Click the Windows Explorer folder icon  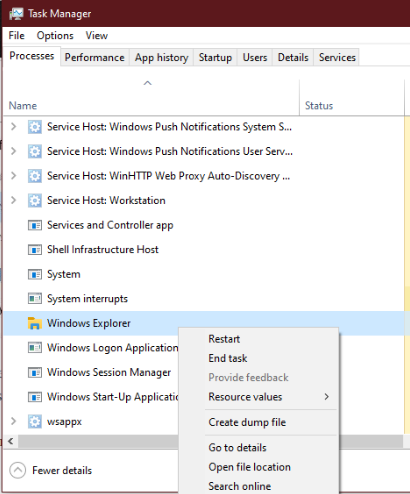[x=35, y=323]
